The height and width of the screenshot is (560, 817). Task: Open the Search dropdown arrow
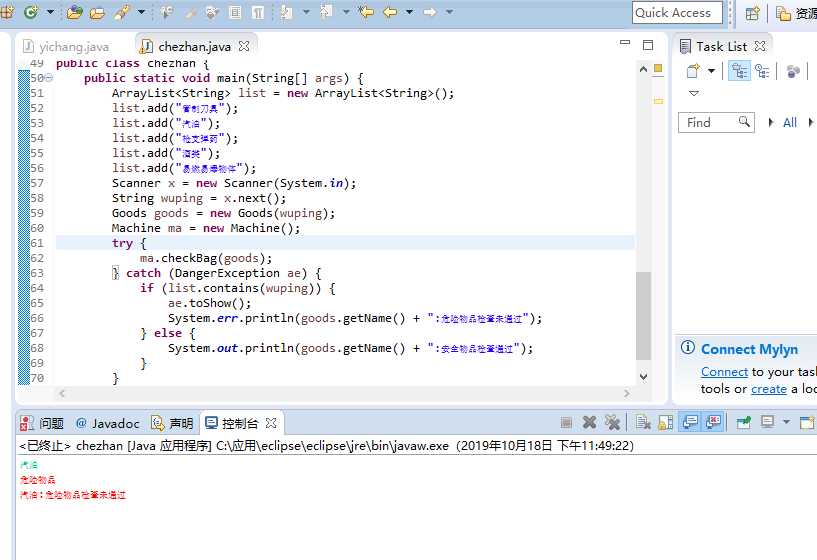click(x=141, y=11)
